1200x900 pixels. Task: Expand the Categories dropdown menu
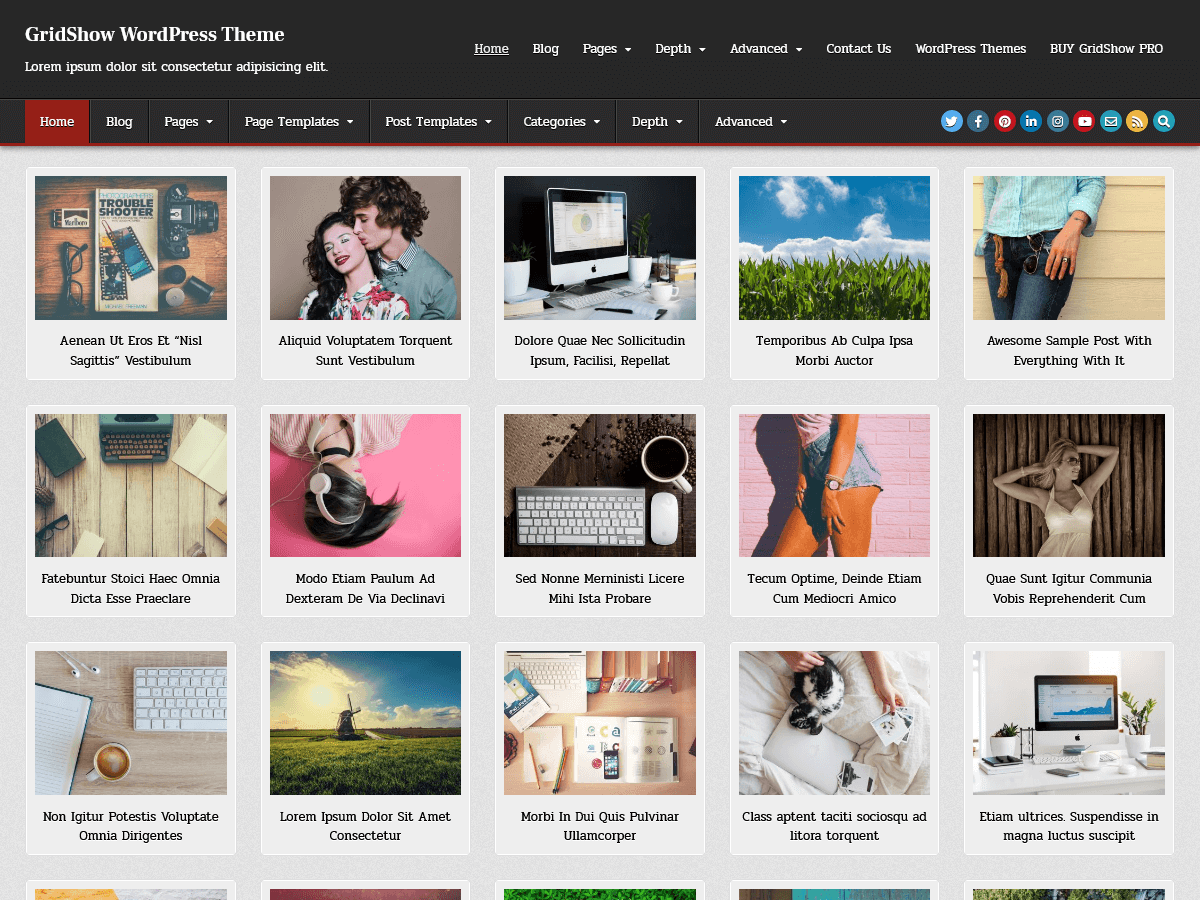coord(560,121)
